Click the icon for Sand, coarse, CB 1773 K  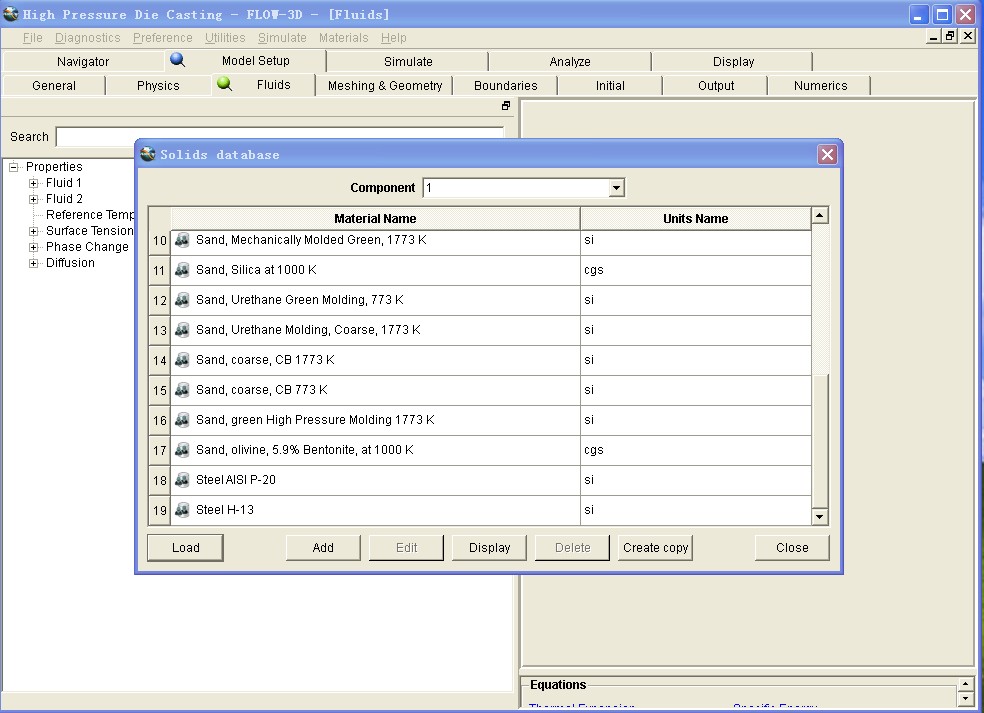coord(182,360)
